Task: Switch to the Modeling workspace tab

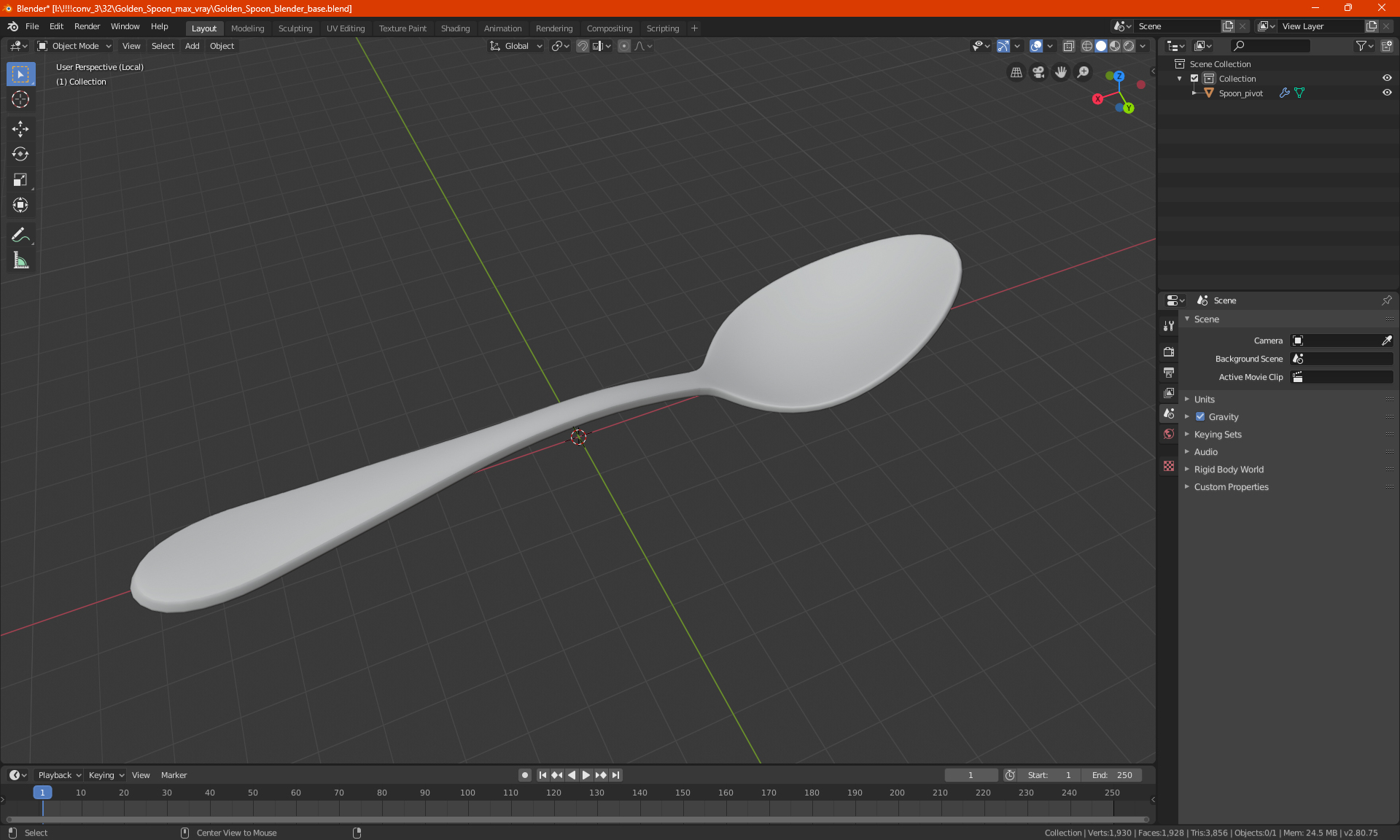Action: (x=247, y=28)
